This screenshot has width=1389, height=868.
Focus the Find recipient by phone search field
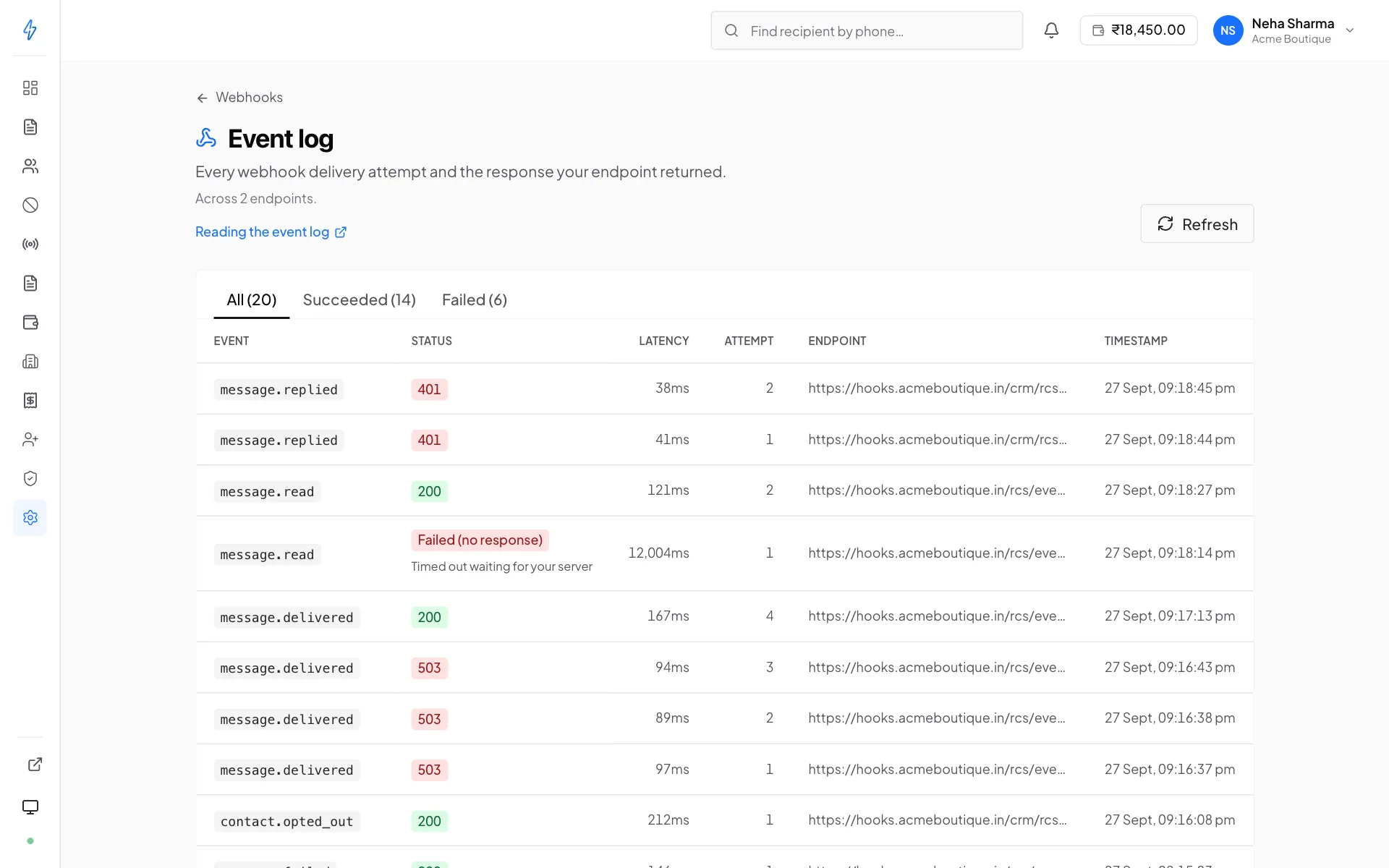point(866,30)
